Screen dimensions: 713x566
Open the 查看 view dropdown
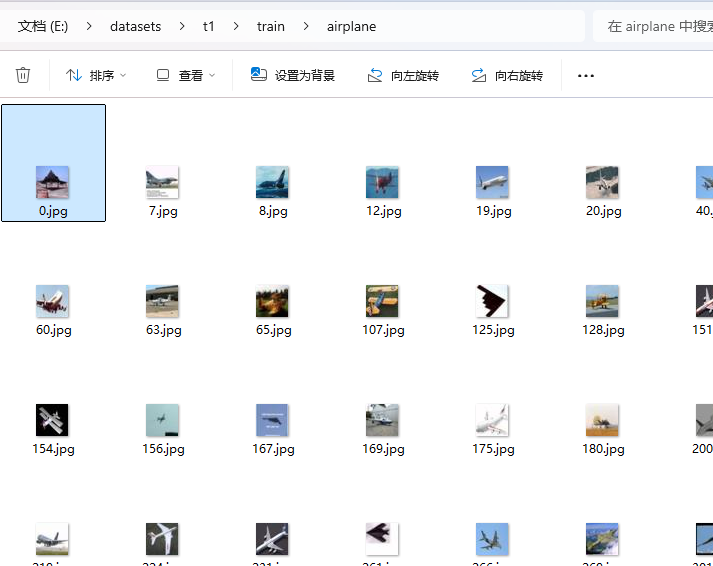(x=185, y=75)
